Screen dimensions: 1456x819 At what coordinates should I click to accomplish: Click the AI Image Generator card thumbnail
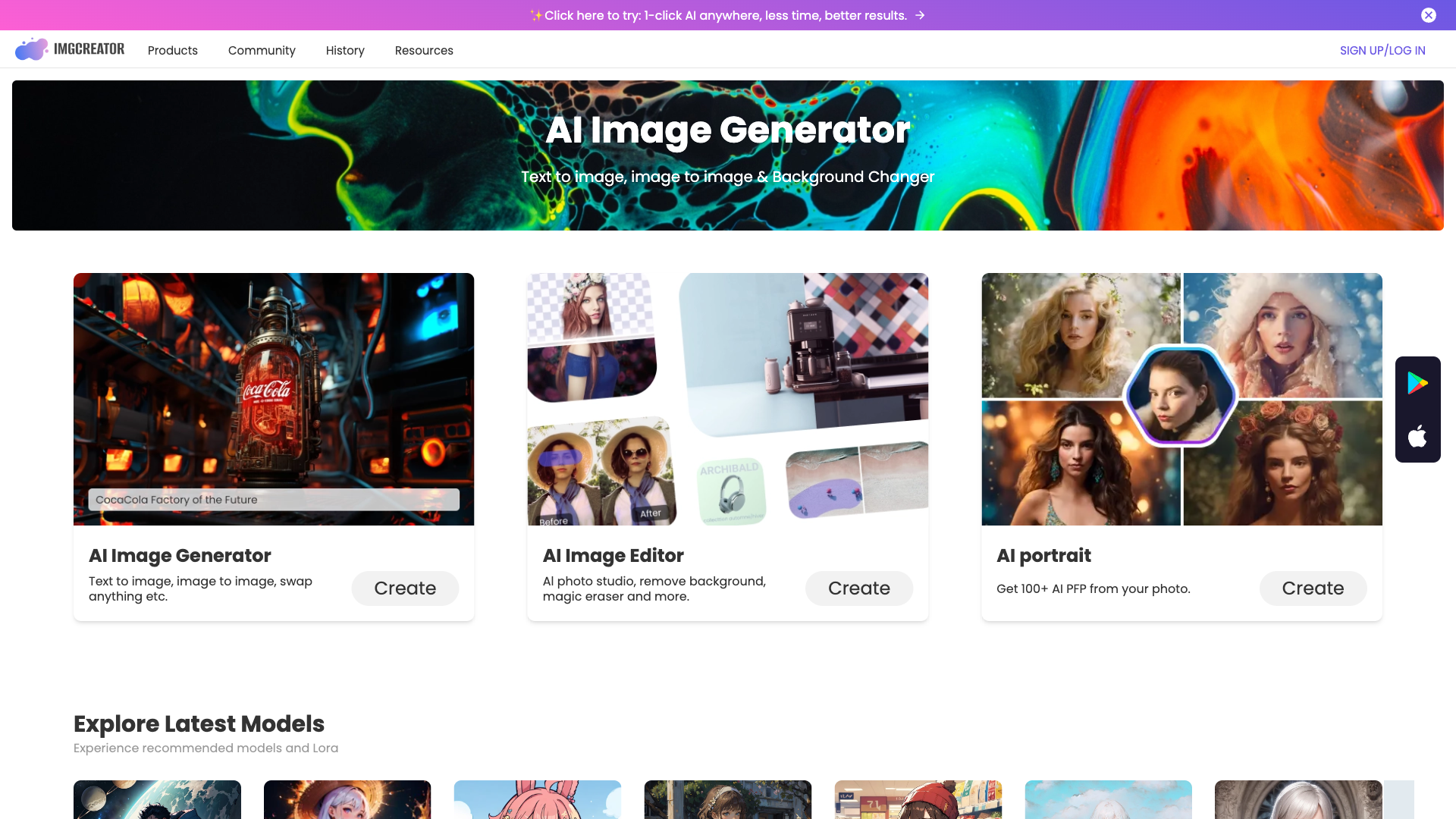274,399
